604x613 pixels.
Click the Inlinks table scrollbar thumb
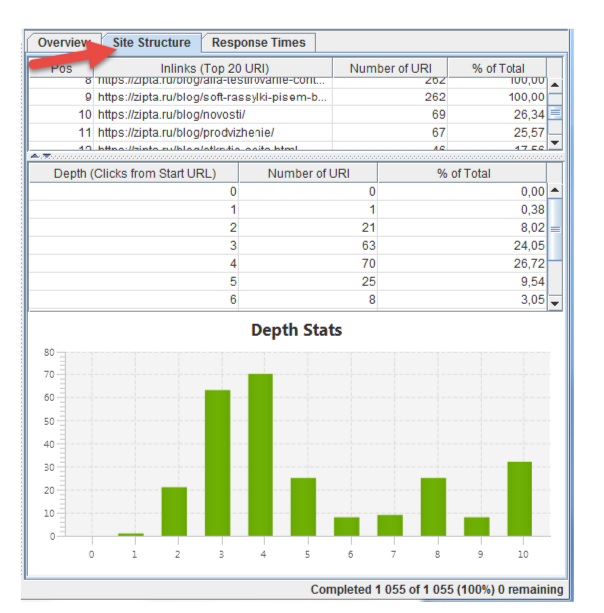click(555, 113)
